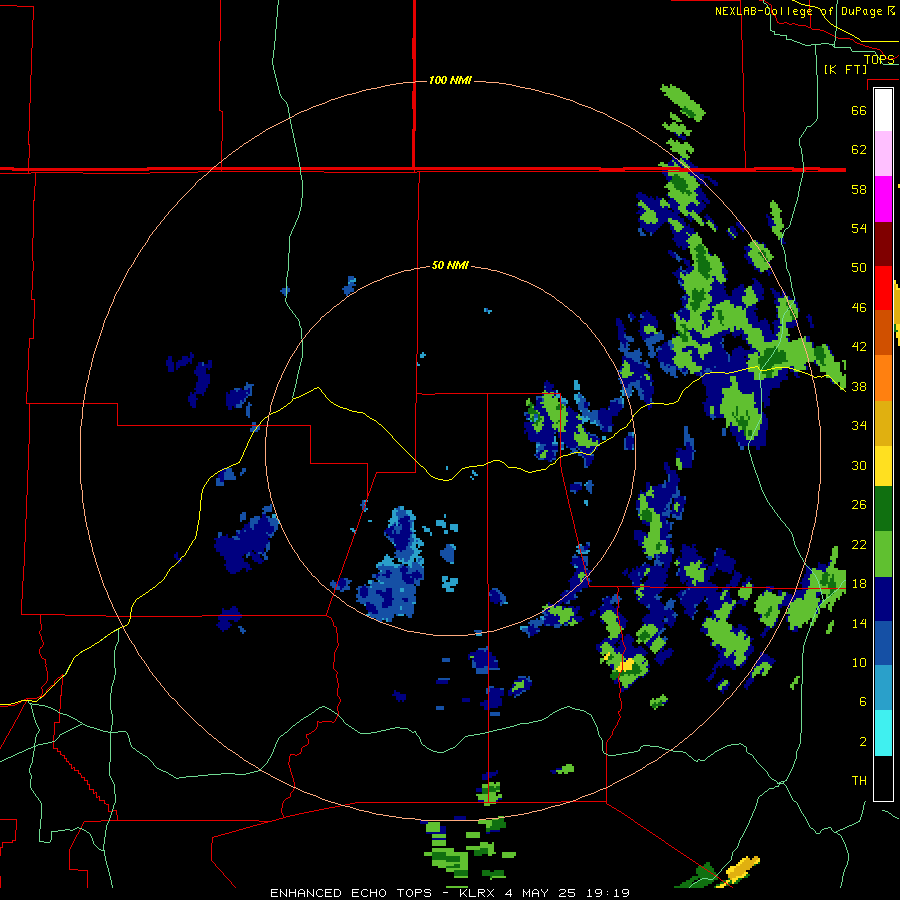Screen dimensions: 900x900
Task: Click the light green 26 kft swatch
Action: click(x=883, y=554)
